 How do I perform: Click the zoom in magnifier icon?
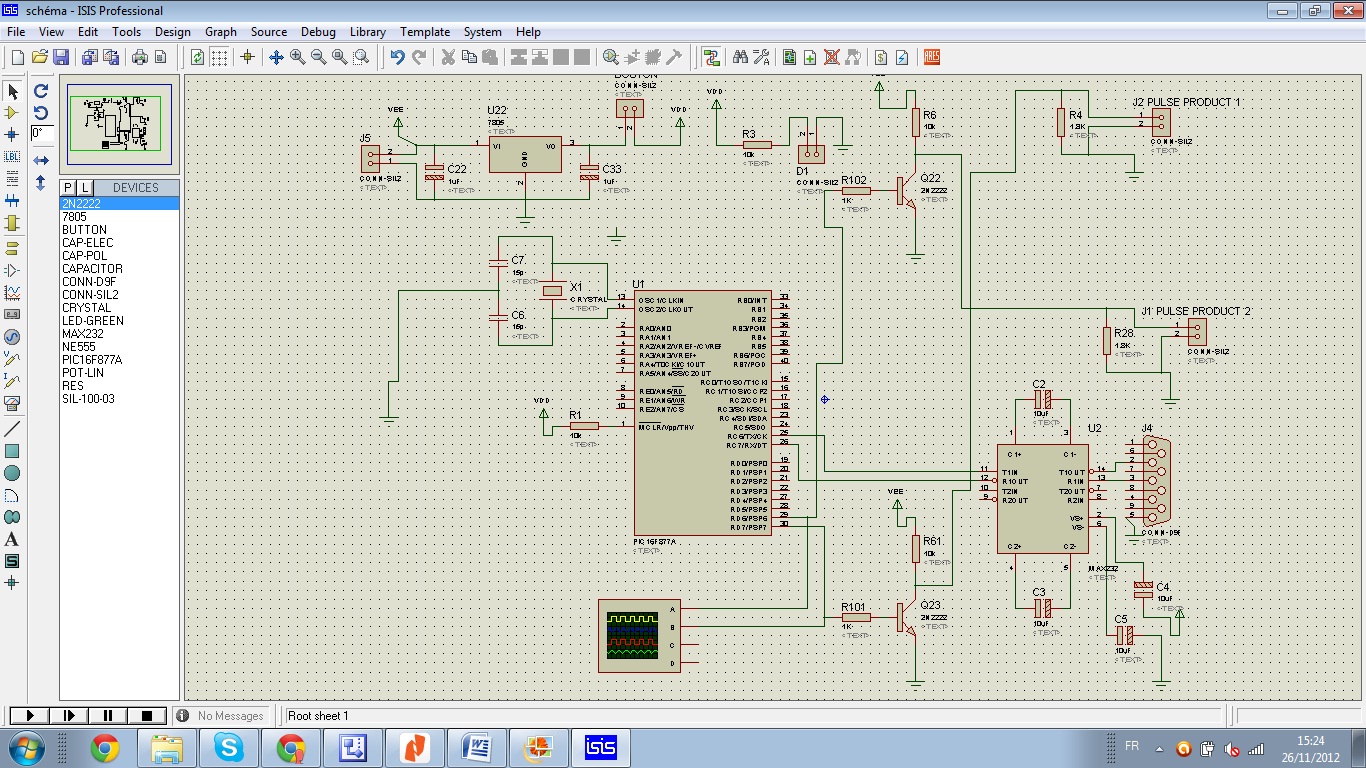pos(297,57)
